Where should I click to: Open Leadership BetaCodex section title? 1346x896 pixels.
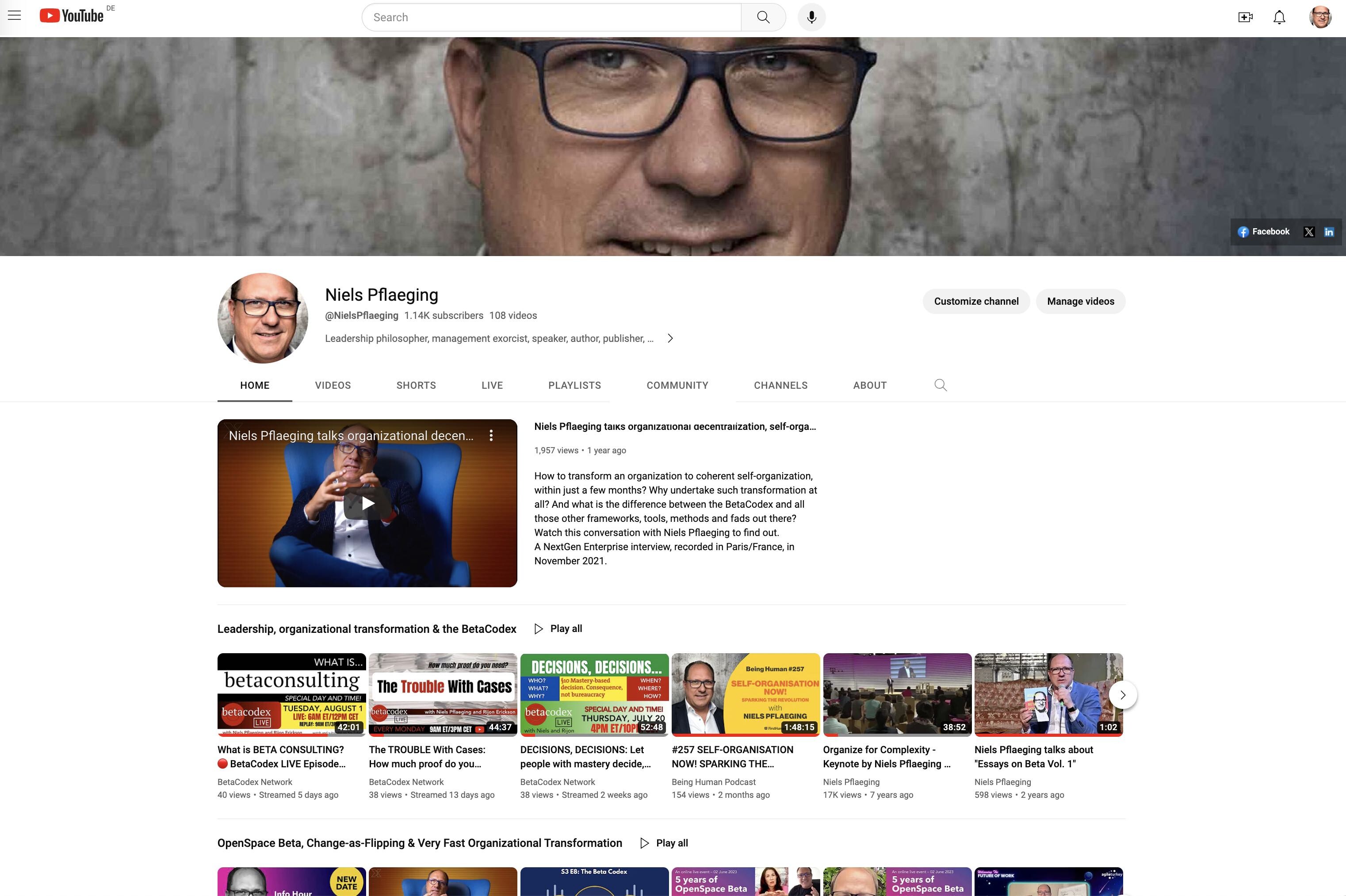pyautogui.click(x=367, y=628)
